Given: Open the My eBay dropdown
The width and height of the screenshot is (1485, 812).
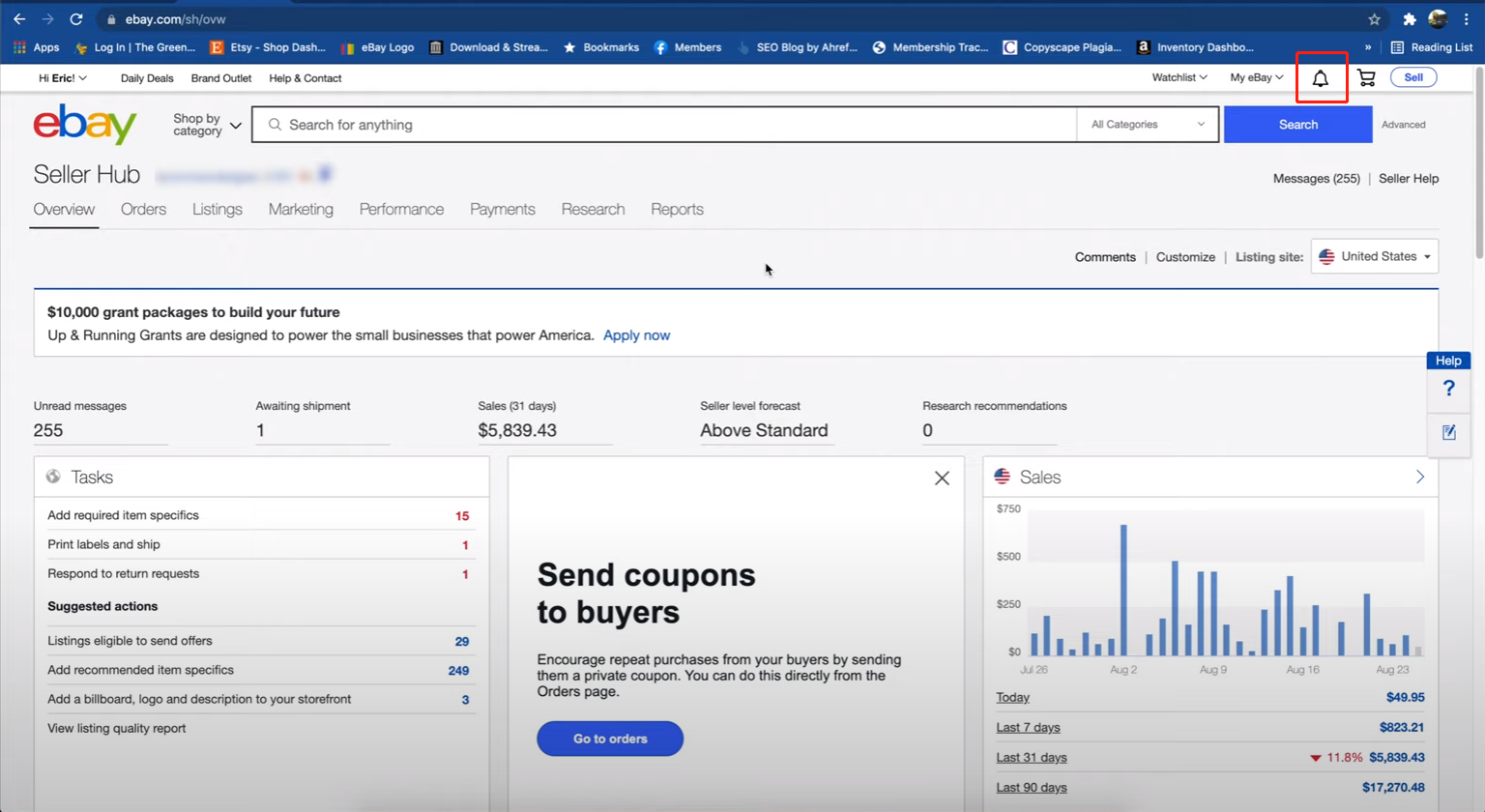Looking at the screenshot, I should pyautogui.click(x=1257, y=77).
